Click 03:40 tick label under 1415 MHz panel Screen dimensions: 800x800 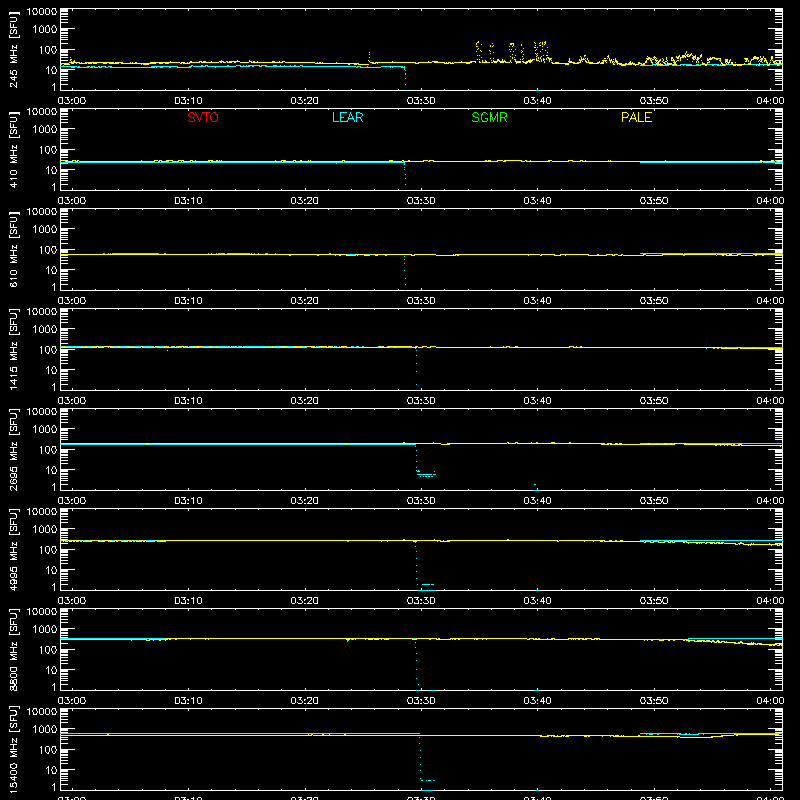click(x=537, y=401)
